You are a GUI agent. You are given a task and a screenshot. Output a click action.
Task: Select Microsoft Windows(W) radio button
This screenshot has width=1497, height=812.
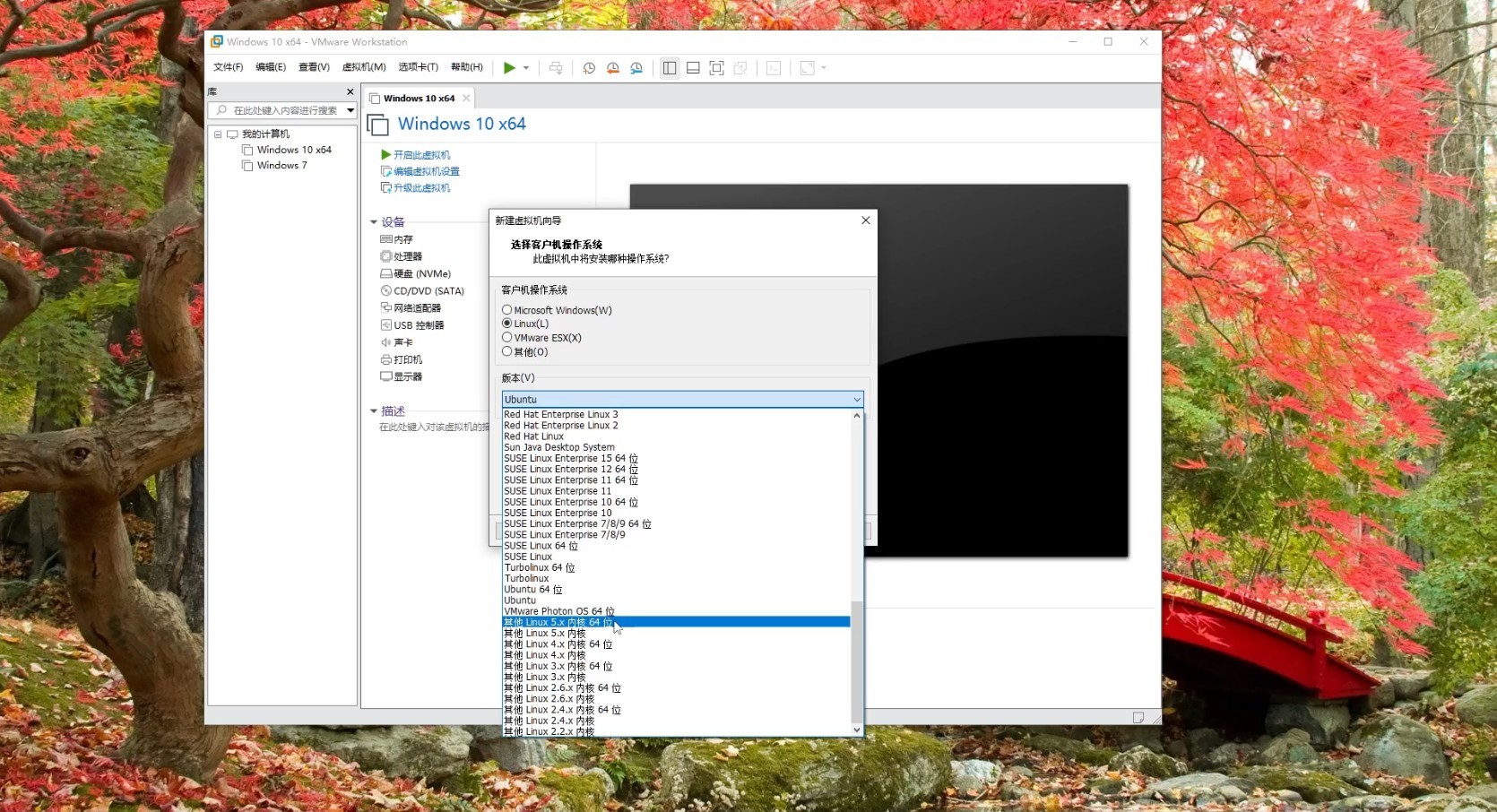[x=507, y=310]
